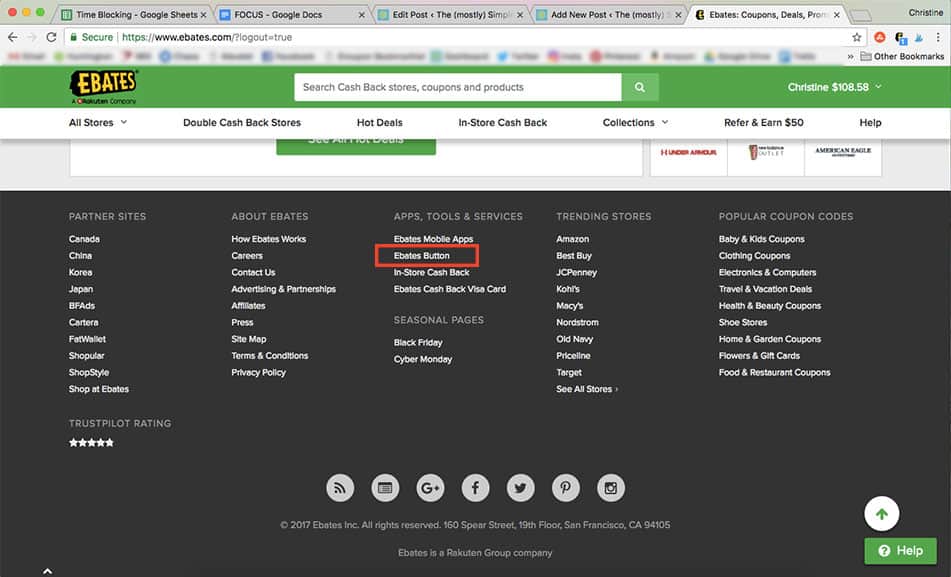Click the Ebates Button footer link
Viewport: 951px width, 577px height.
click(x=422, y=256)
